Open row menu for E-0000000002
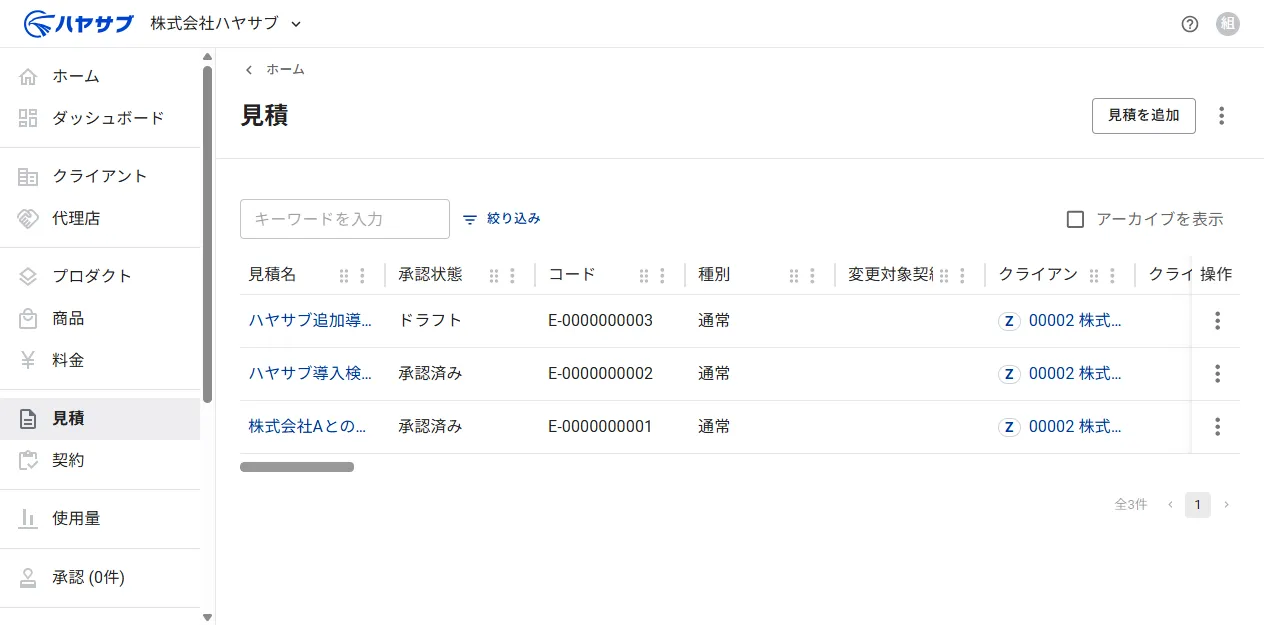Image resolution: width=1264 pixels, height=625 pixels. 1217,374
